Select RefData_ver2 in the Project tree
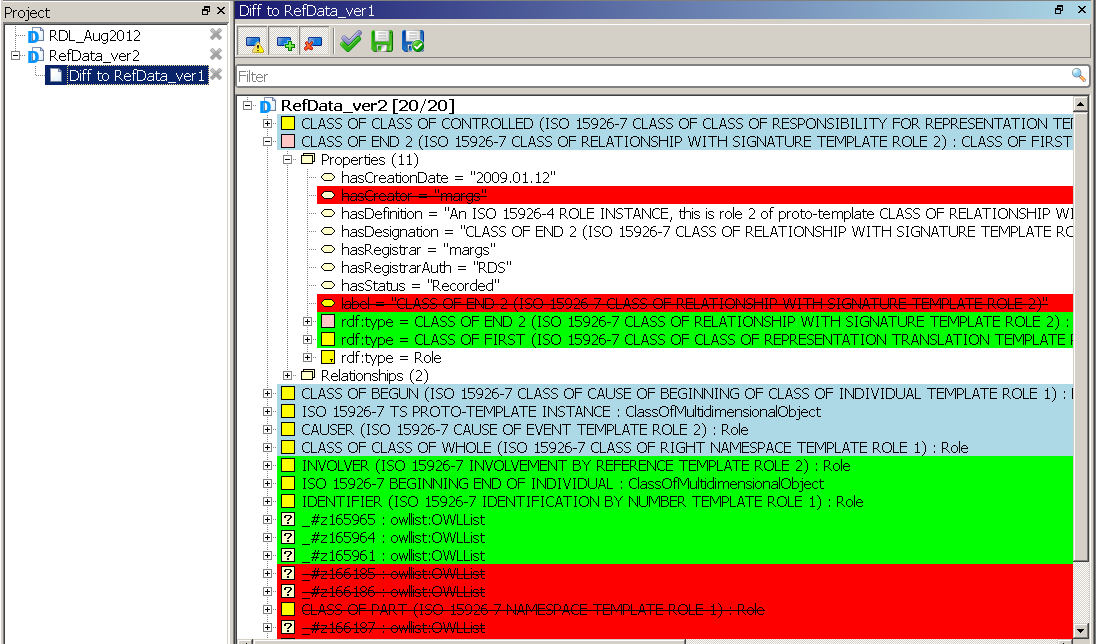This screenshot has height=644, width=1096. tap(94, 55)
